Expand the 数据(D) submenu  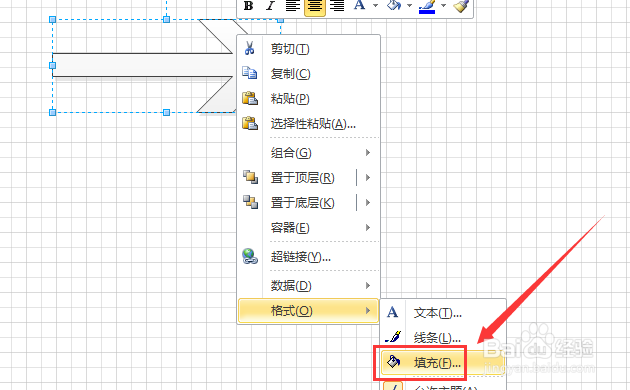click(x=308, y=286)
